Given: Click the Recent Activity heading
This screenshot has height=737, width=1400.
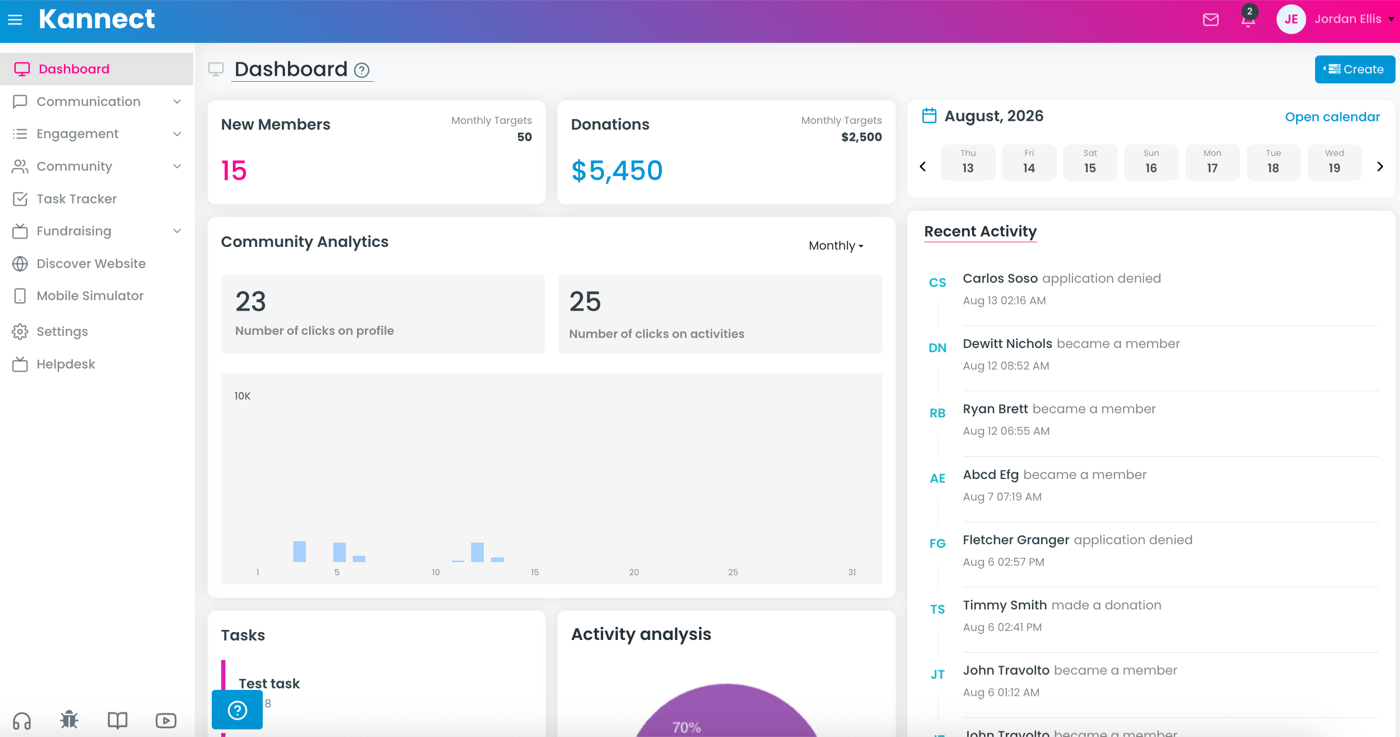Looking at the screenshot, I should (980, 231).
